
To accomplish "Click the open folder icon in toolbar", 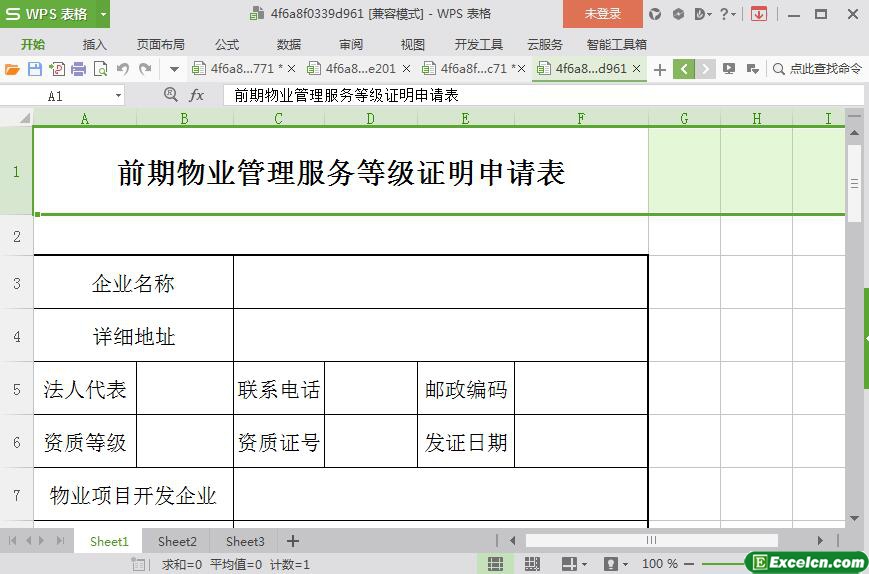I will [x=12, y=69].
